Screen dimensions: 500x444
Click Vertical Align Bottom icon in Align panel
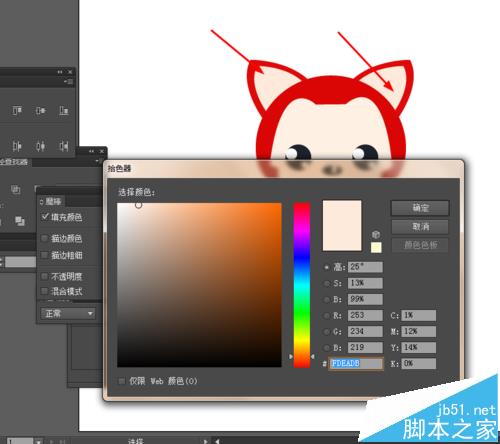click(64, 110)
